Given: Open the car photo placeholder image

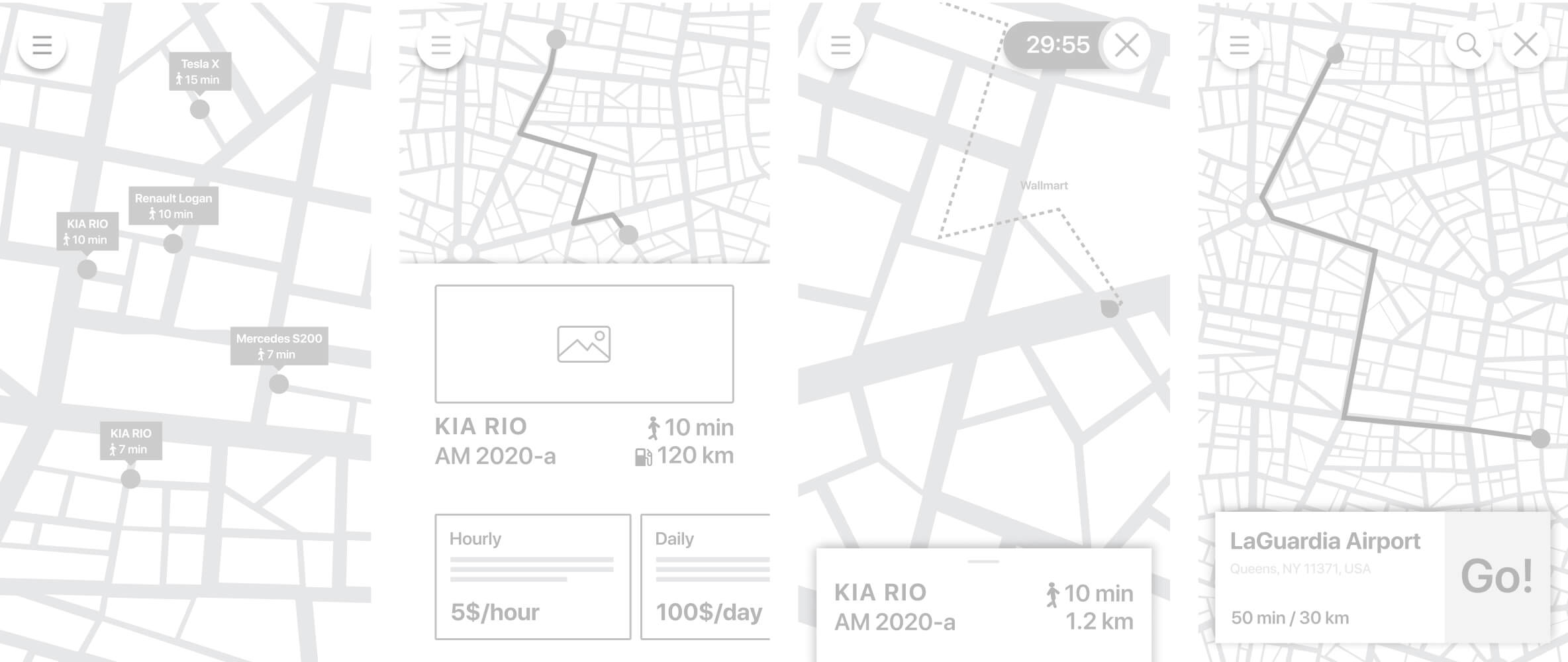Looking at the screenshot, I should coord(584,344).
